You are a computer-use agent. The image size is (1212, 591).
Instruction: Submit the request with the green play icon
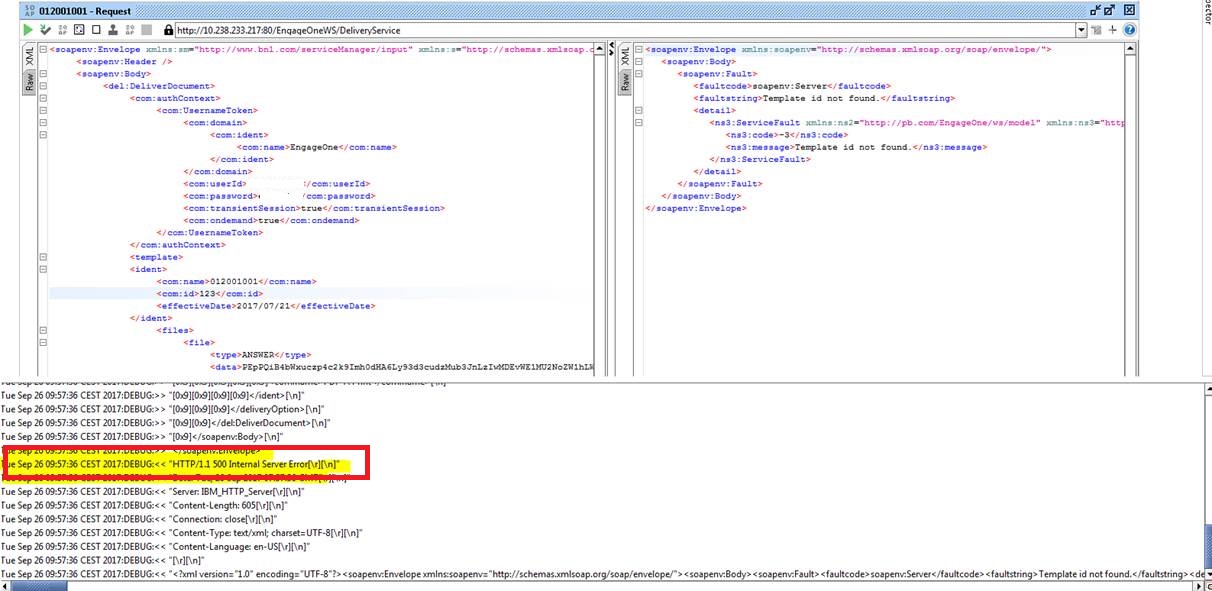coord(28,30)
